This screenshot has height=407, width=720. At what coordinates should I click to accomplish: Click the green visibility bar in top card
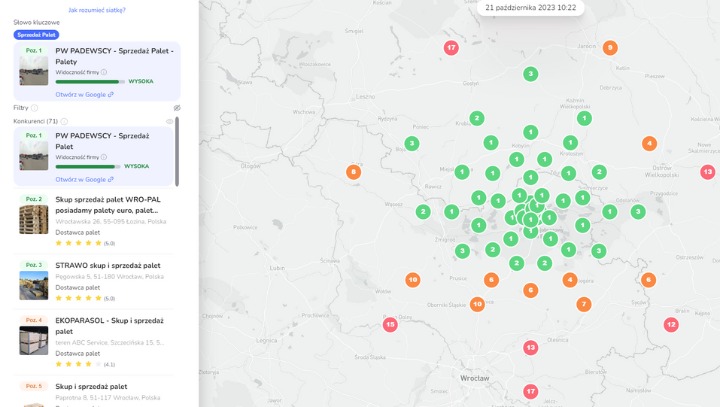(88, 82)
